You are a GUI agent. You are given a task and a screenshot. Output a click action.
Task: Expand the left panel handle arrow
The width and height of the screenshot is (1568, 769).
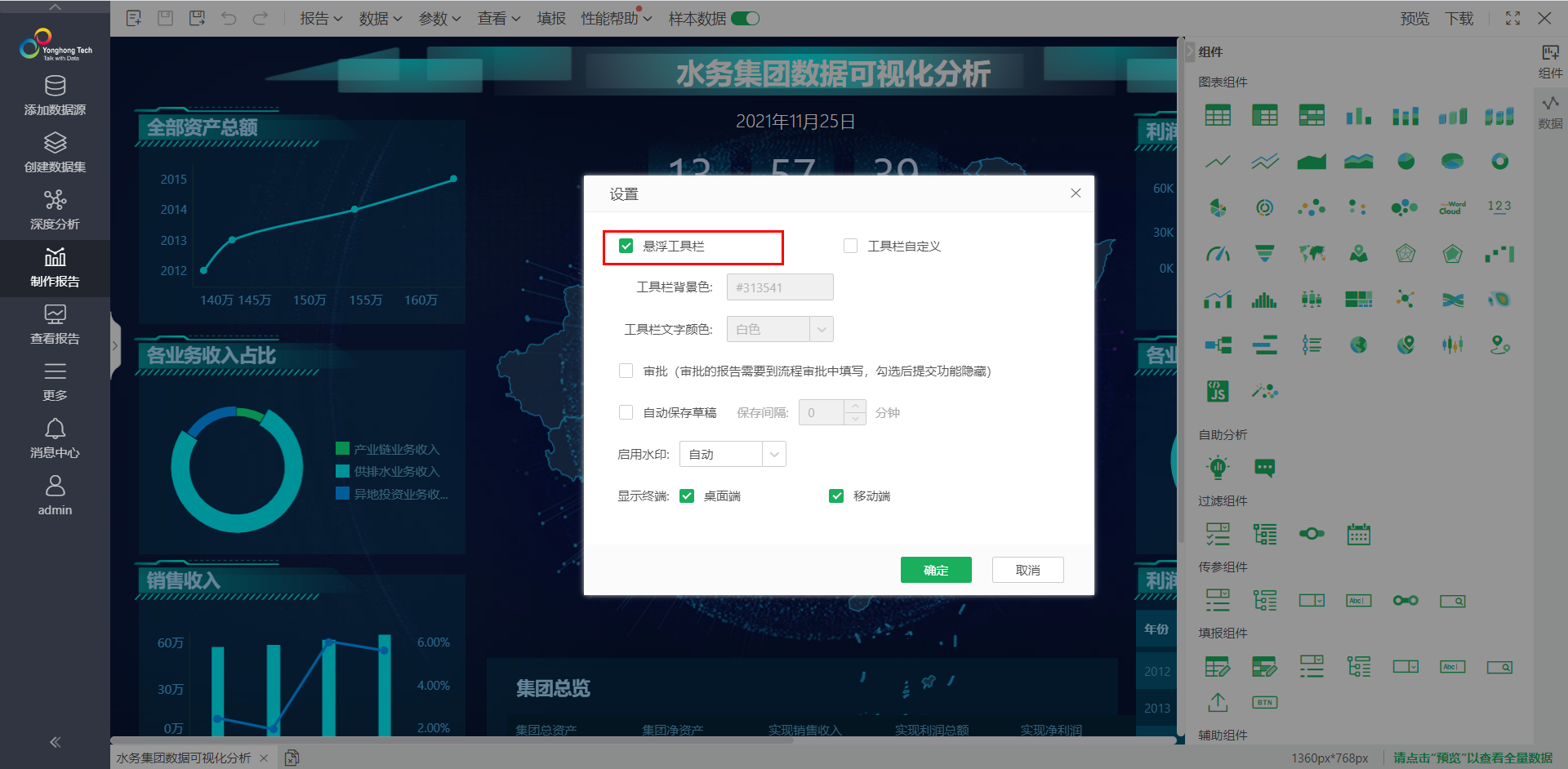pyautogui.click(x=115, y=346)
